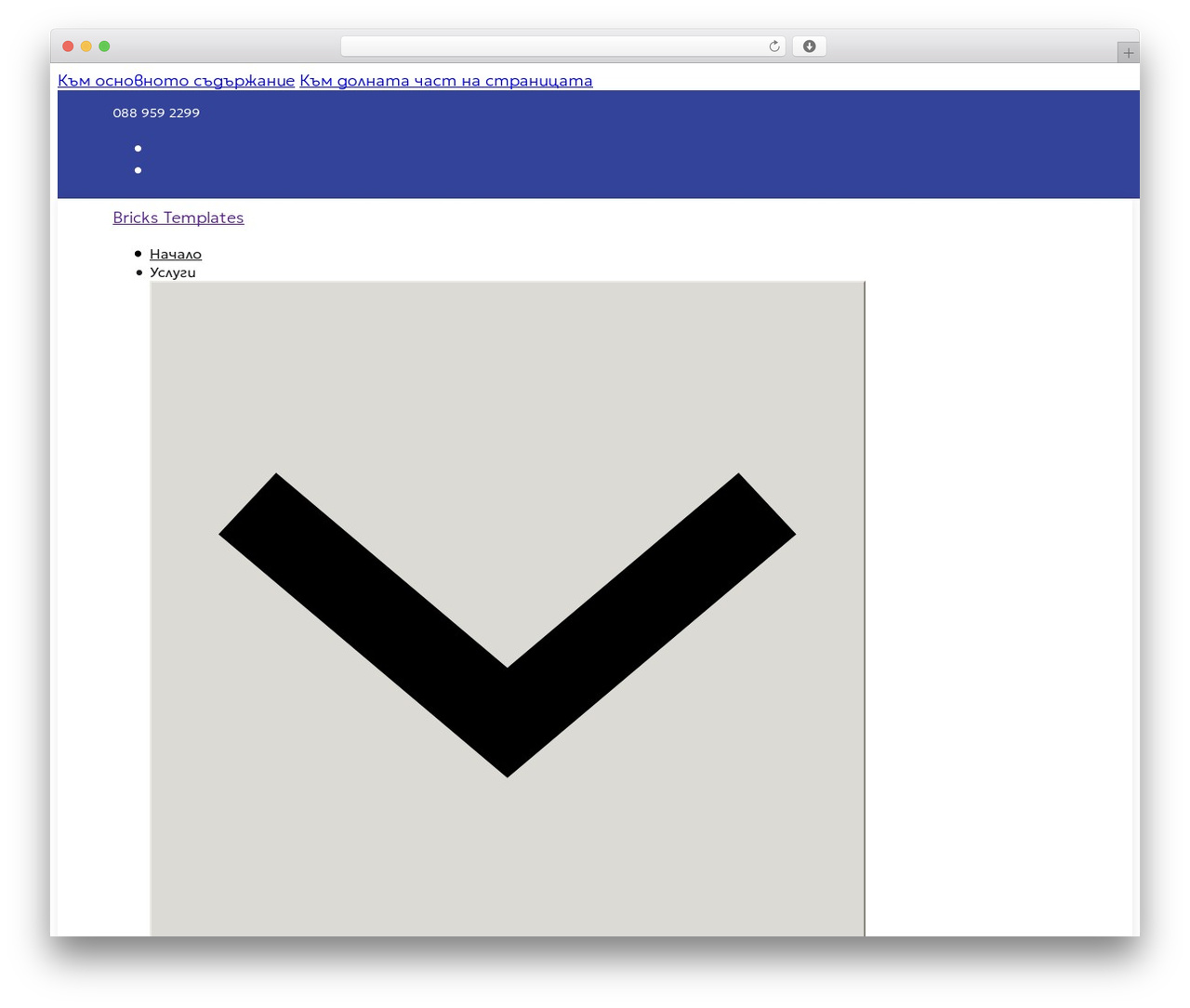Open the Bricks Templates logo link

[178, 218]
